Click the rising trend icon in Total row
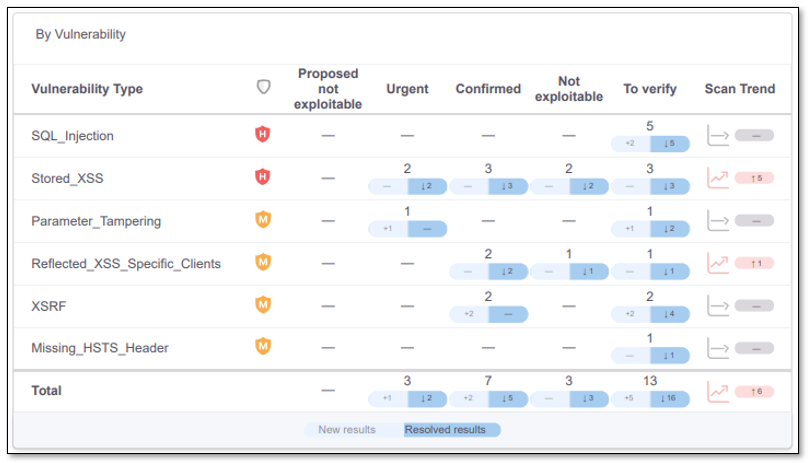808x463 pixels. (718, 391)
